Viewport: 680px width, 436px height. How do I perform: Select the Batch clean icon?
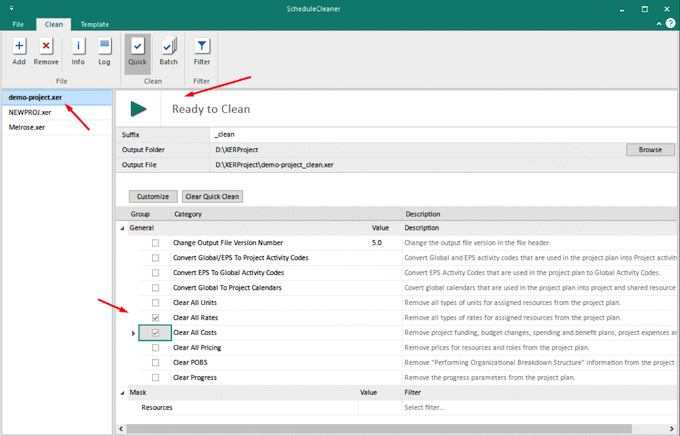point(168,46)
